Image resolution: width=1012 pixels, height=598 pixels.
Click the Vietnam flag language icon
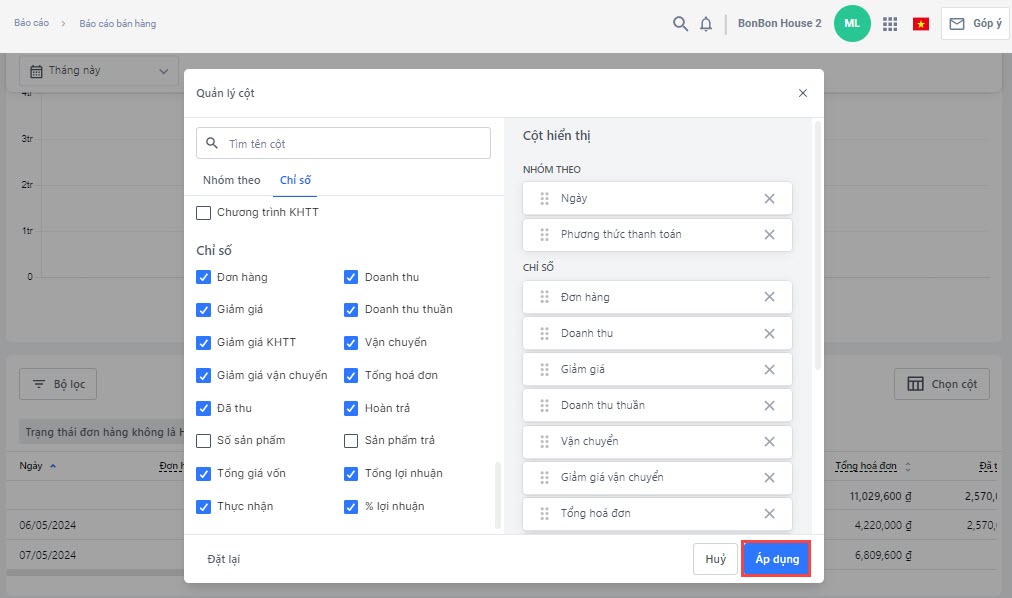(x=921, y=24)
